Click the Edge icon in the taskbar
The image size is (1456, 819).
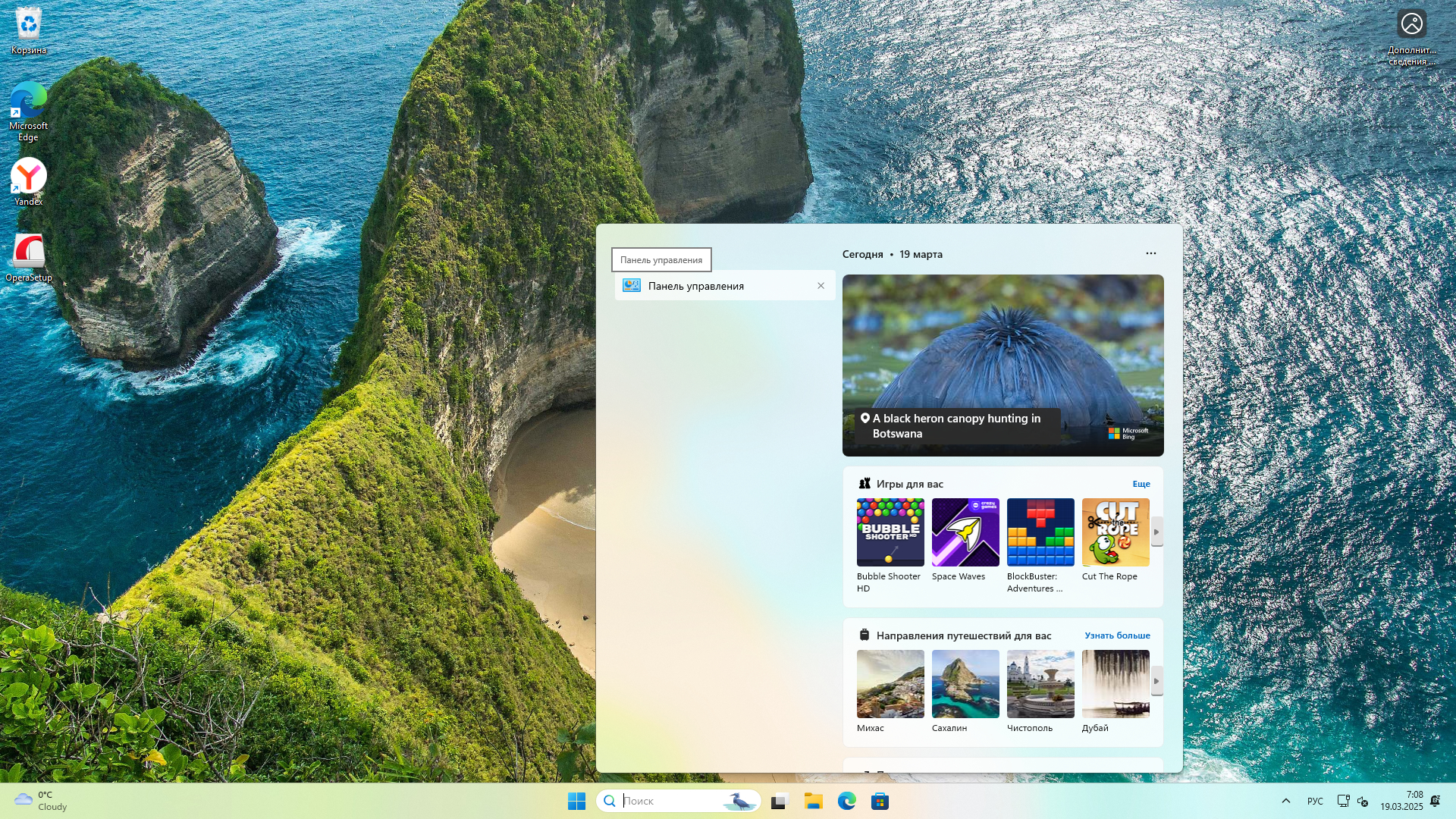pyautogui.click(x=846, y=802)
